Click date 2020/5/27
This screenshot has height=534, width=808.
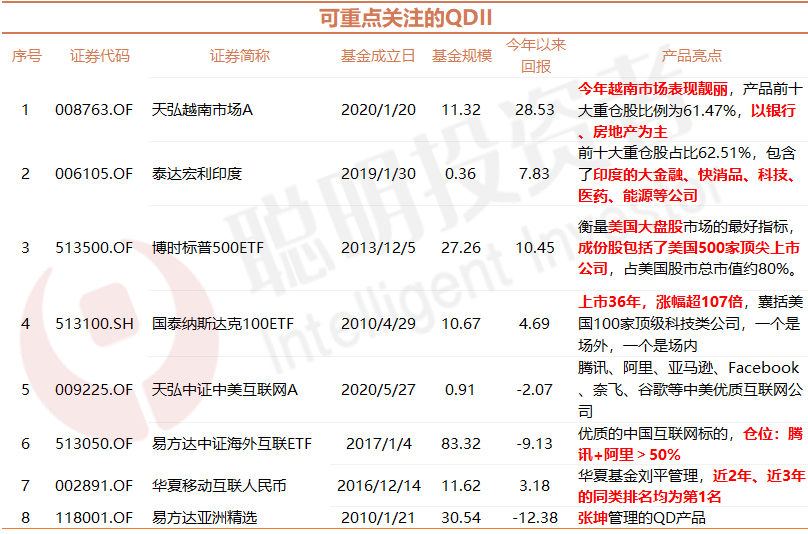(x=378, y=390)
